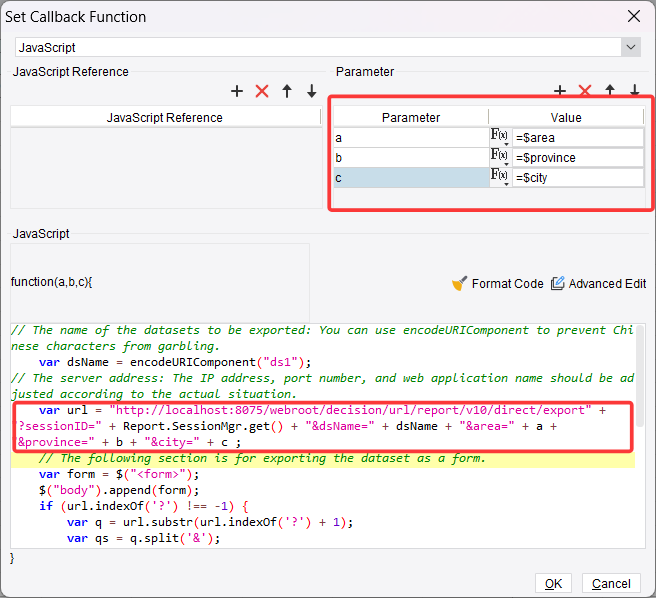Move the JavaScript Reference entry down
This screenshot has width=656, height=598.
[312, 91]
